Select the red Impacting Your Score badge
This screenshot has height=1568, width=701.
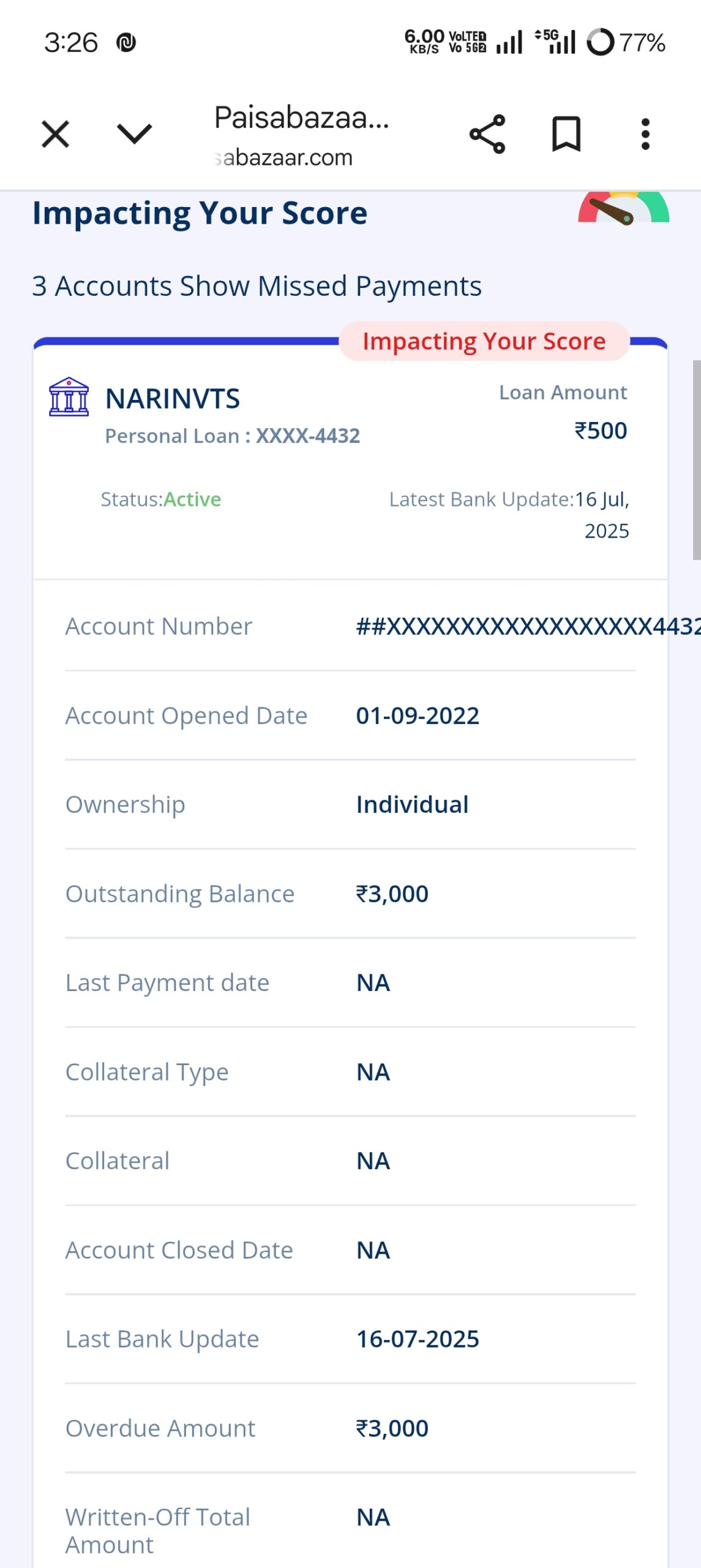pyautogui.click(x=484, y=341)
